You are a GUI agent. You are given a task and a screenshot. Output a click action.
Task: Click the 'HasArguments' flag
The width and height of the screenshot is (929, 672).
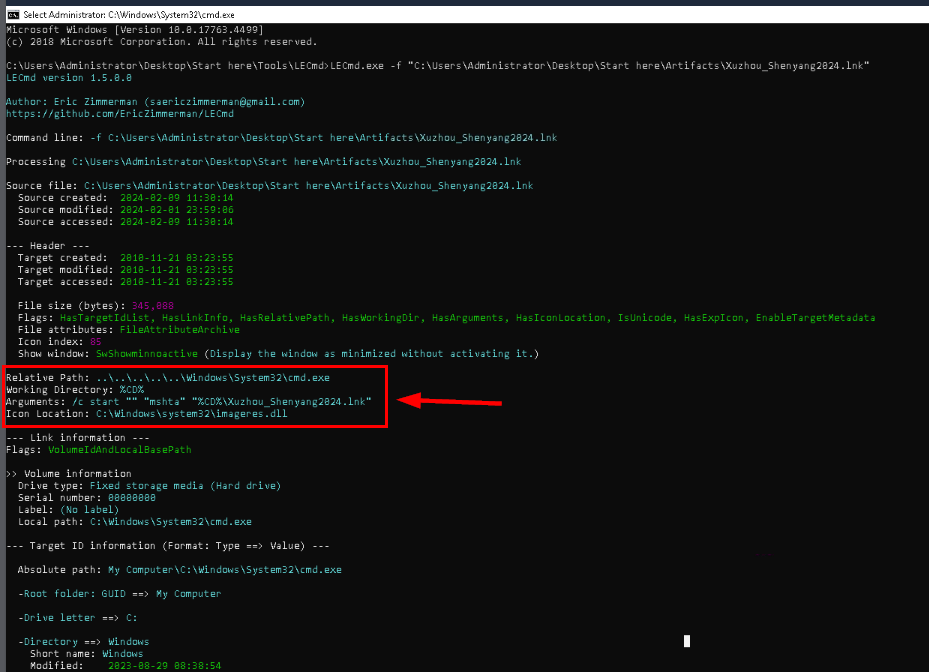click(470, 318)
